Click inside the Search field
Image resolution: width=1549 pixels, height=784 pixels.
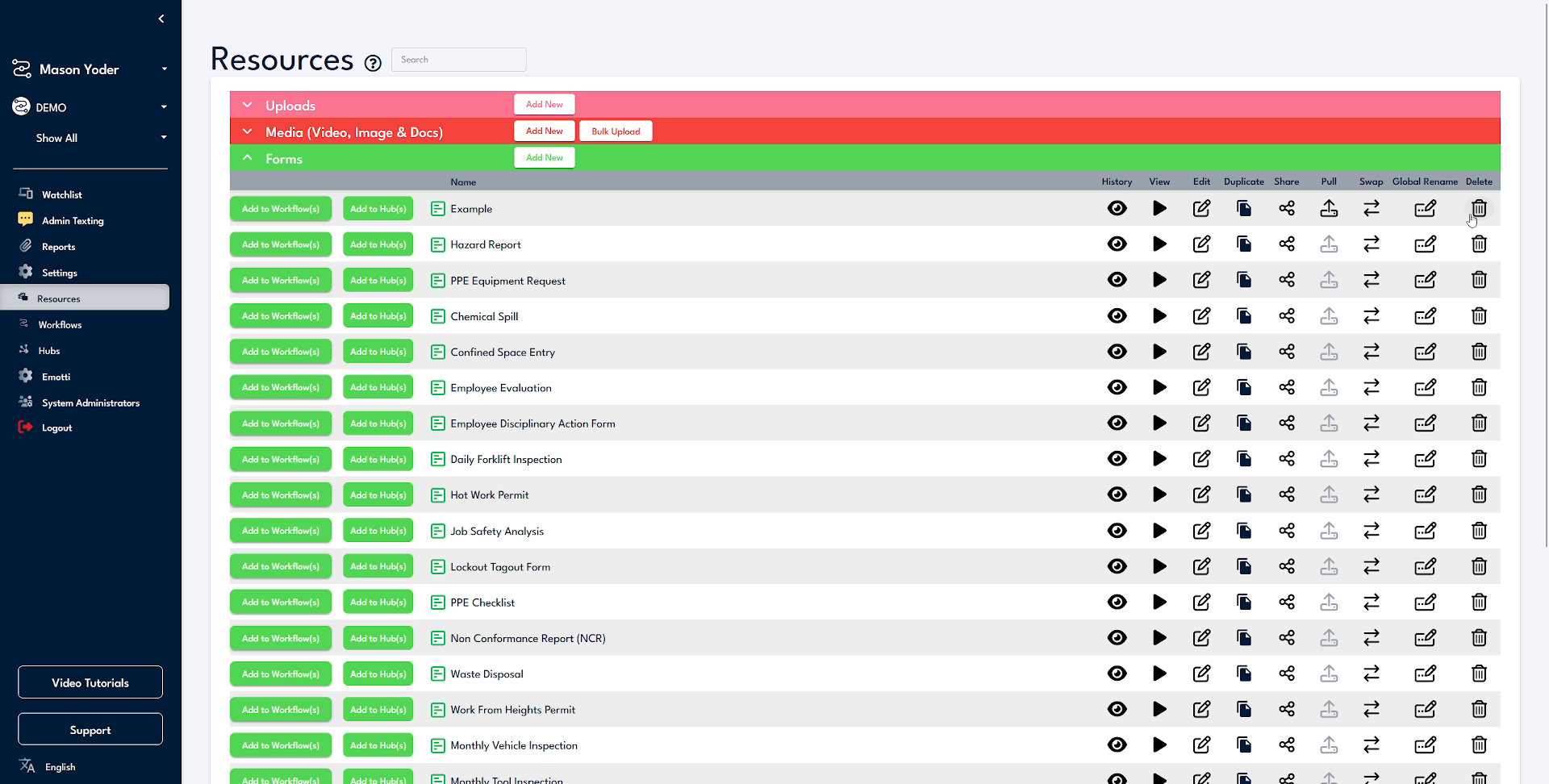(458, 59)
